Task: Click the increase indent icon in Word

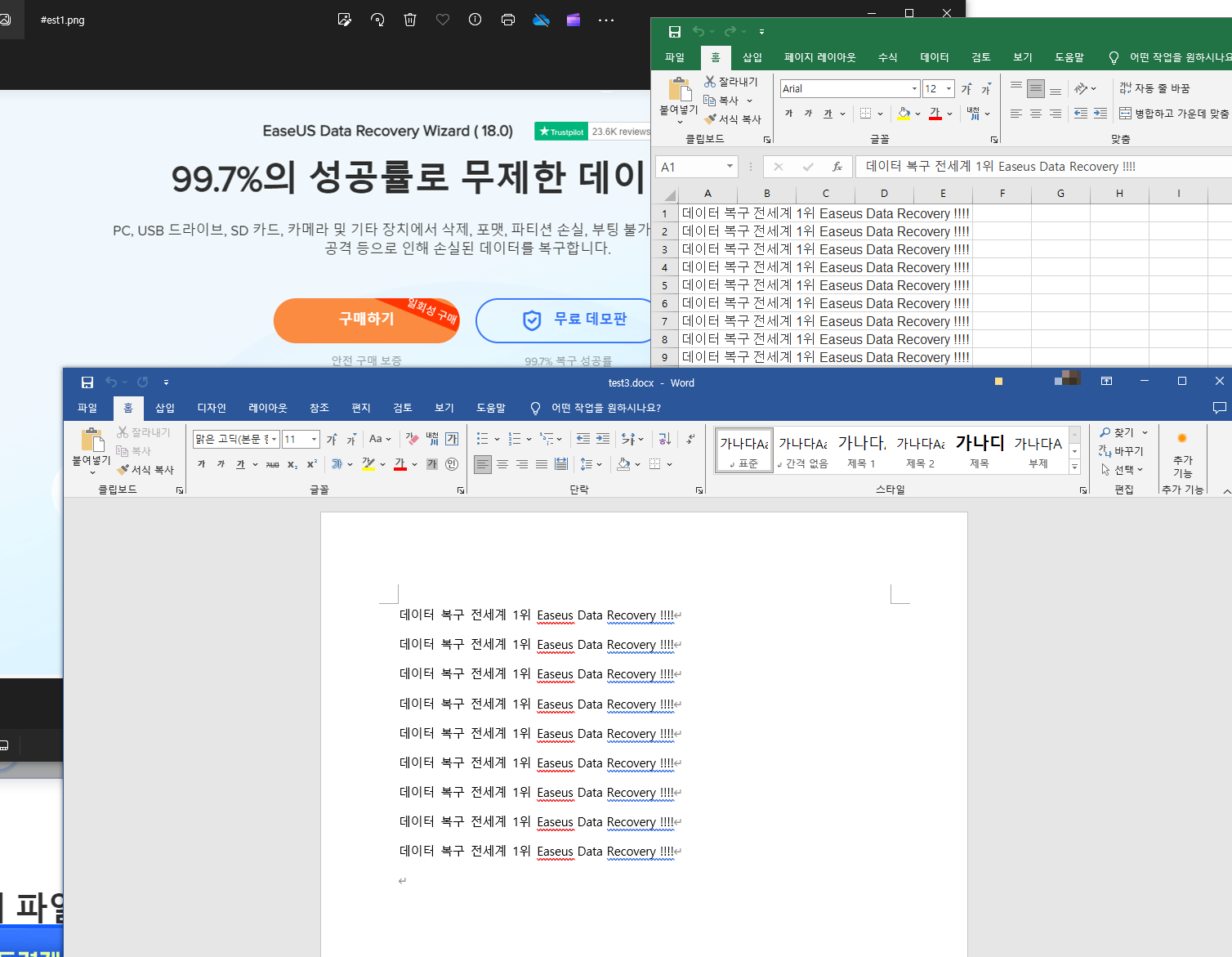Action: (x=603, y=439)
